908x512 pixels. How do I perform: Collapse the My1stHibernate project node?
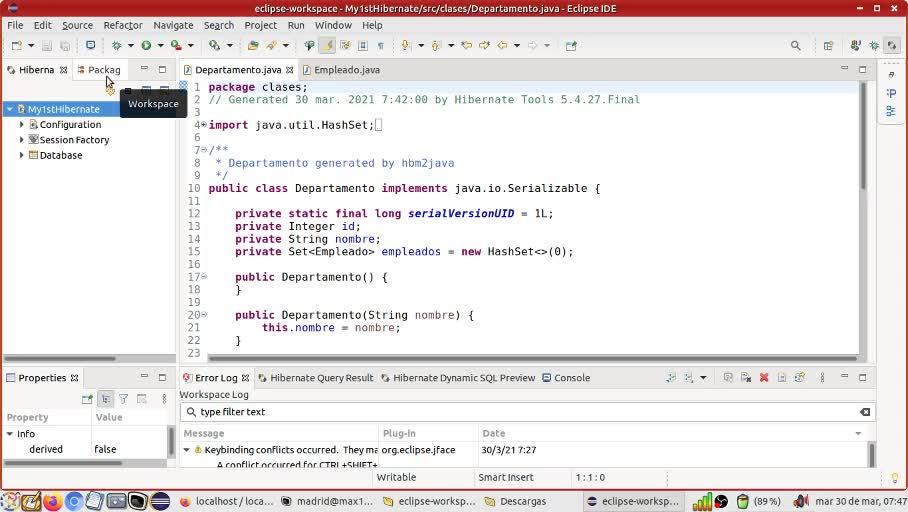click(10, 109)
